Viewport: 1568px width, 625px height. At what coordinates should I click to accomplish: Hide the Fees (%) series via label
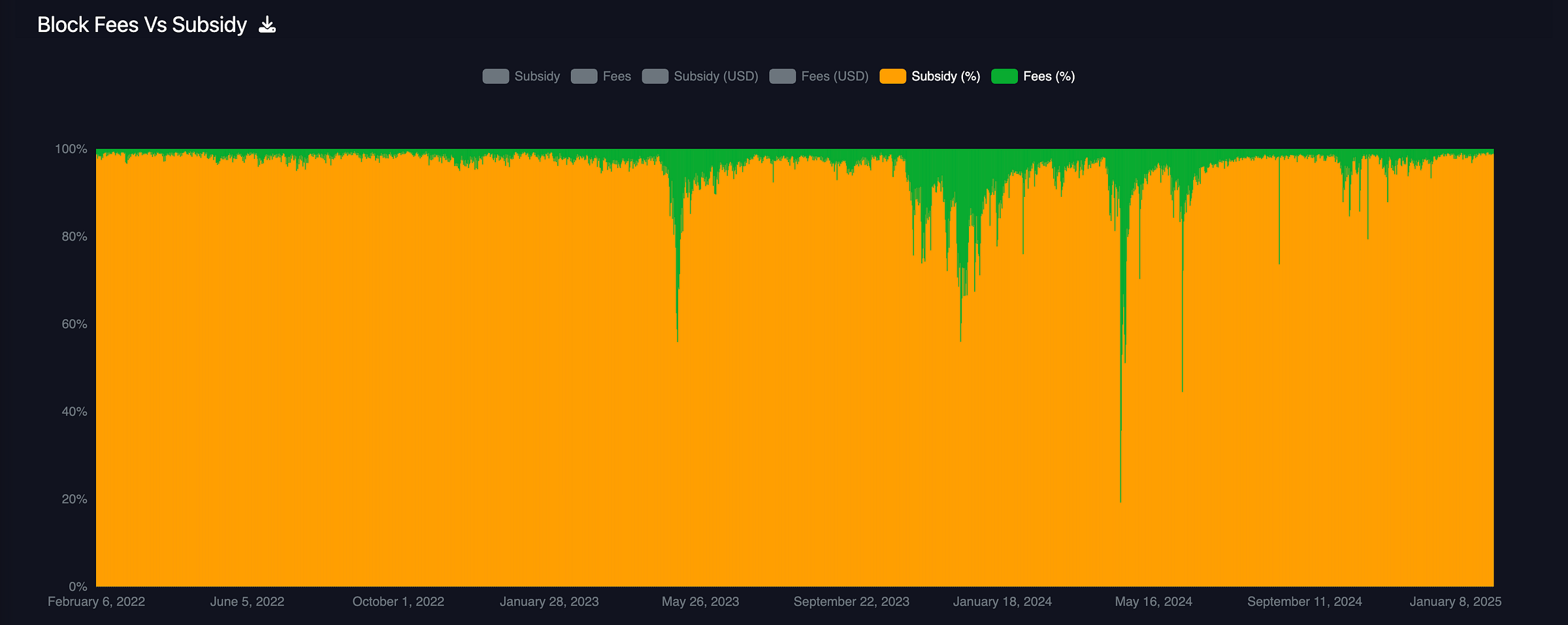1049,76
